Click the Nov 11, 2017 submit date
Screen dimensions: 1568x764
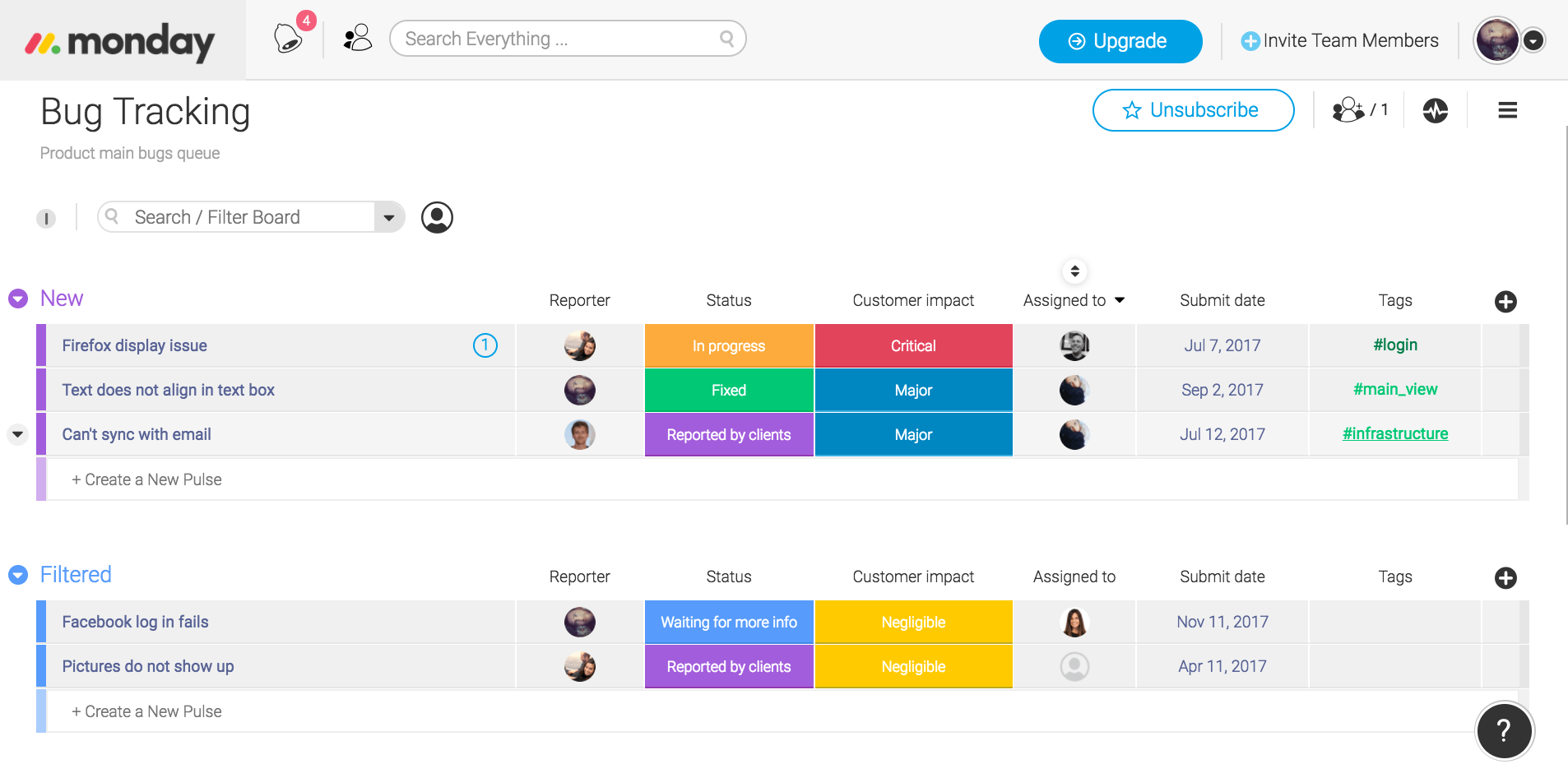pyautogui.click(x=1222, y=622)
